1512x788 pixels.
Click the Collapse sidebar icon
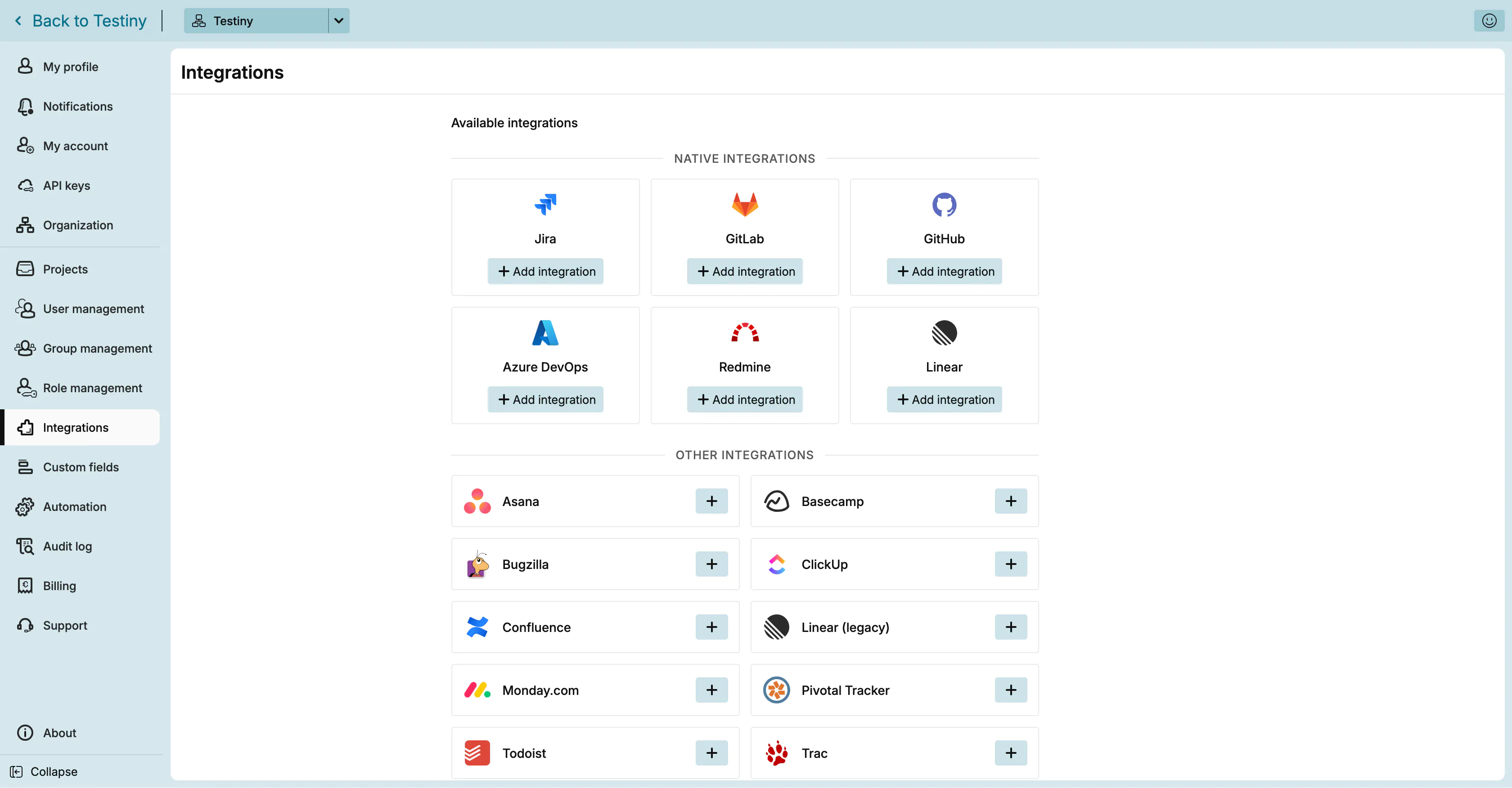coord(17,771)
